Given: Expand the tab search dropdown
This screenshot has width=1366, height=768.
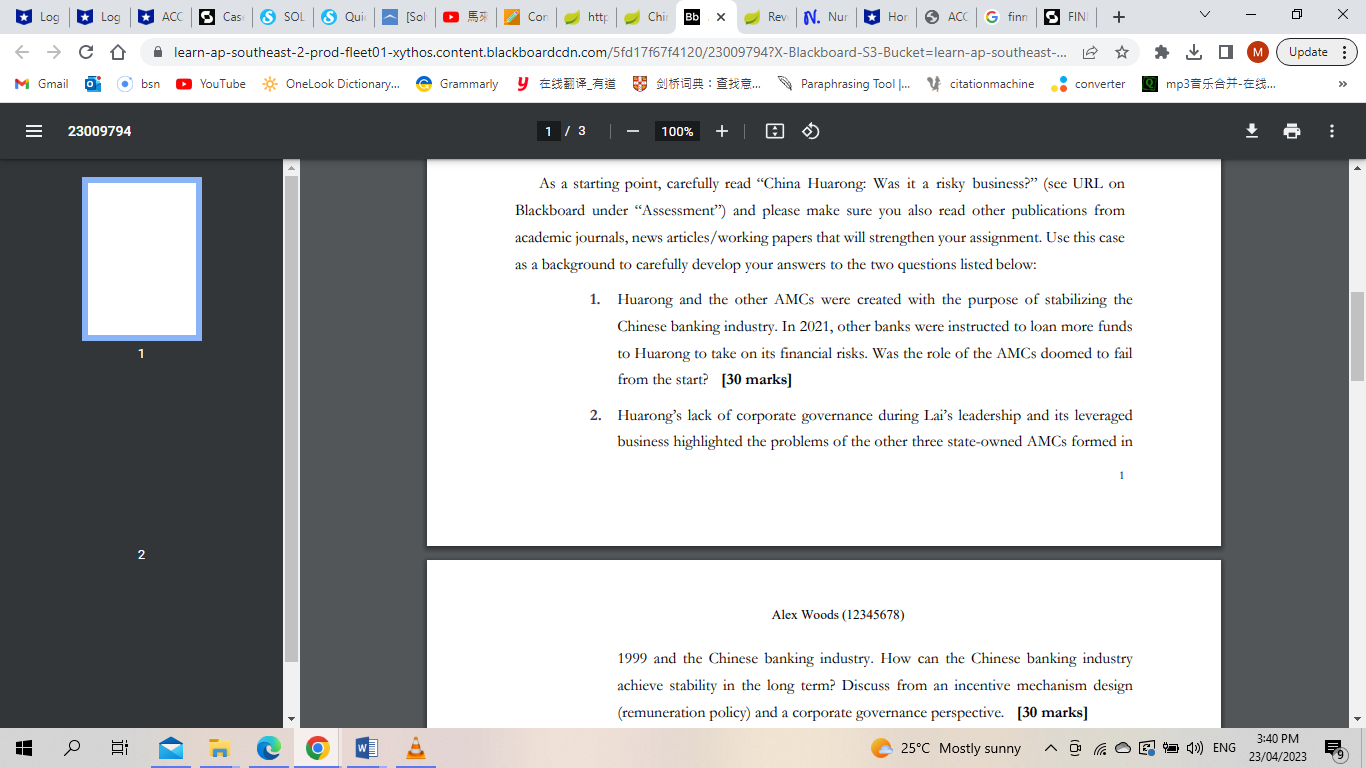Looking at the screenshot, I should click(1204, 15).
